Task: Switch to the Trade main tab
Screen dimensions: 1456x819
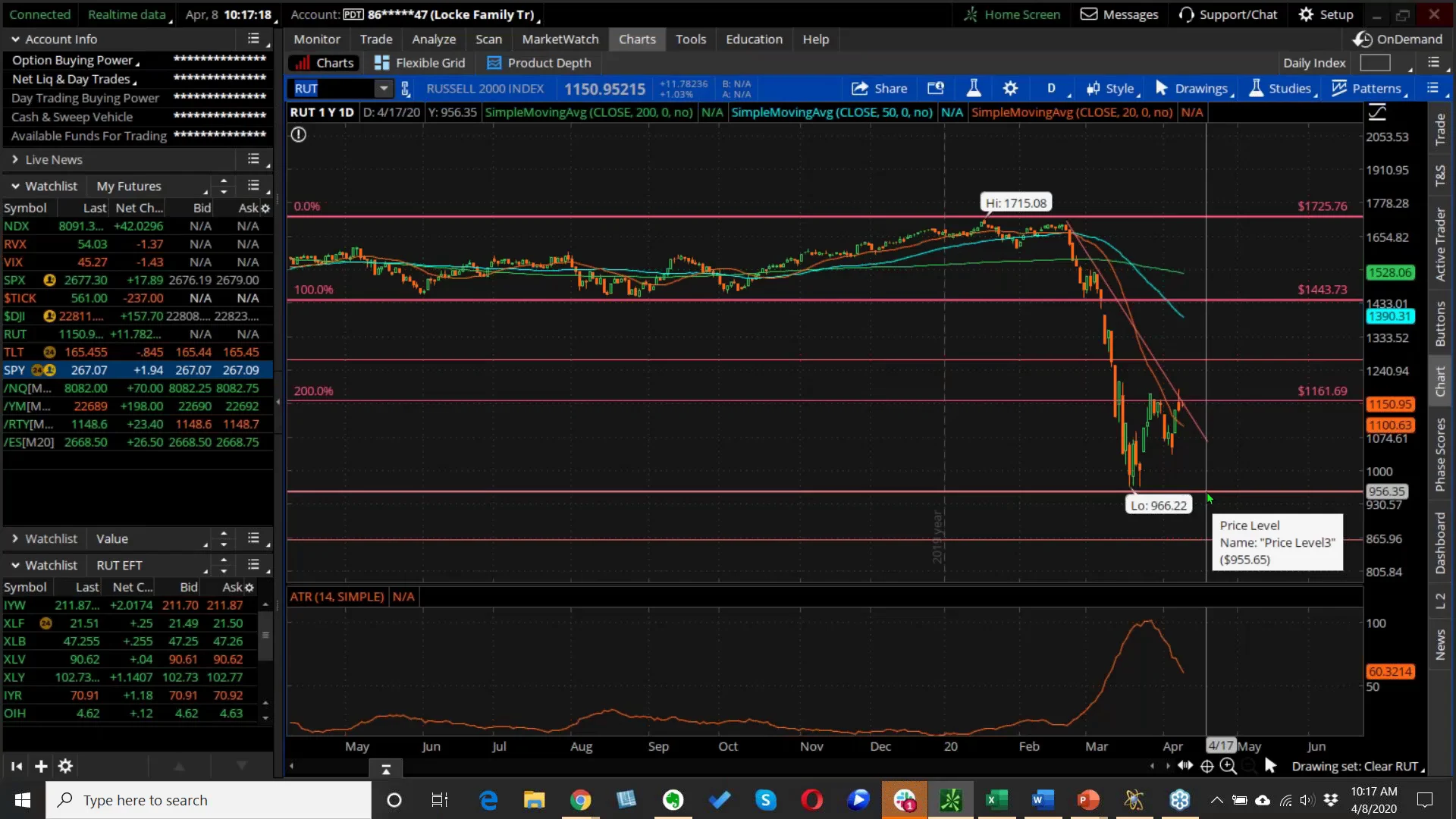Action: pyautogui.click(x=376, y=39)
